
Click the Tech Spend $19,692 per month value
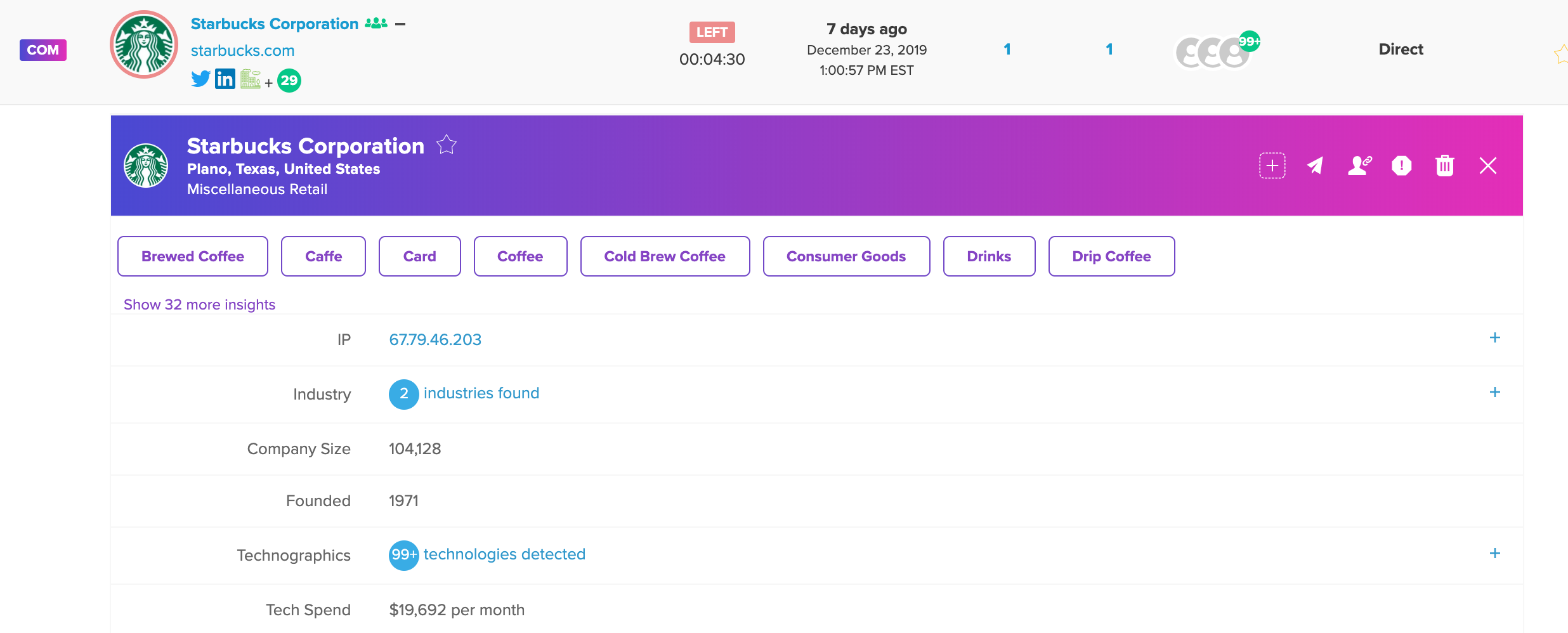coord(457,610)
